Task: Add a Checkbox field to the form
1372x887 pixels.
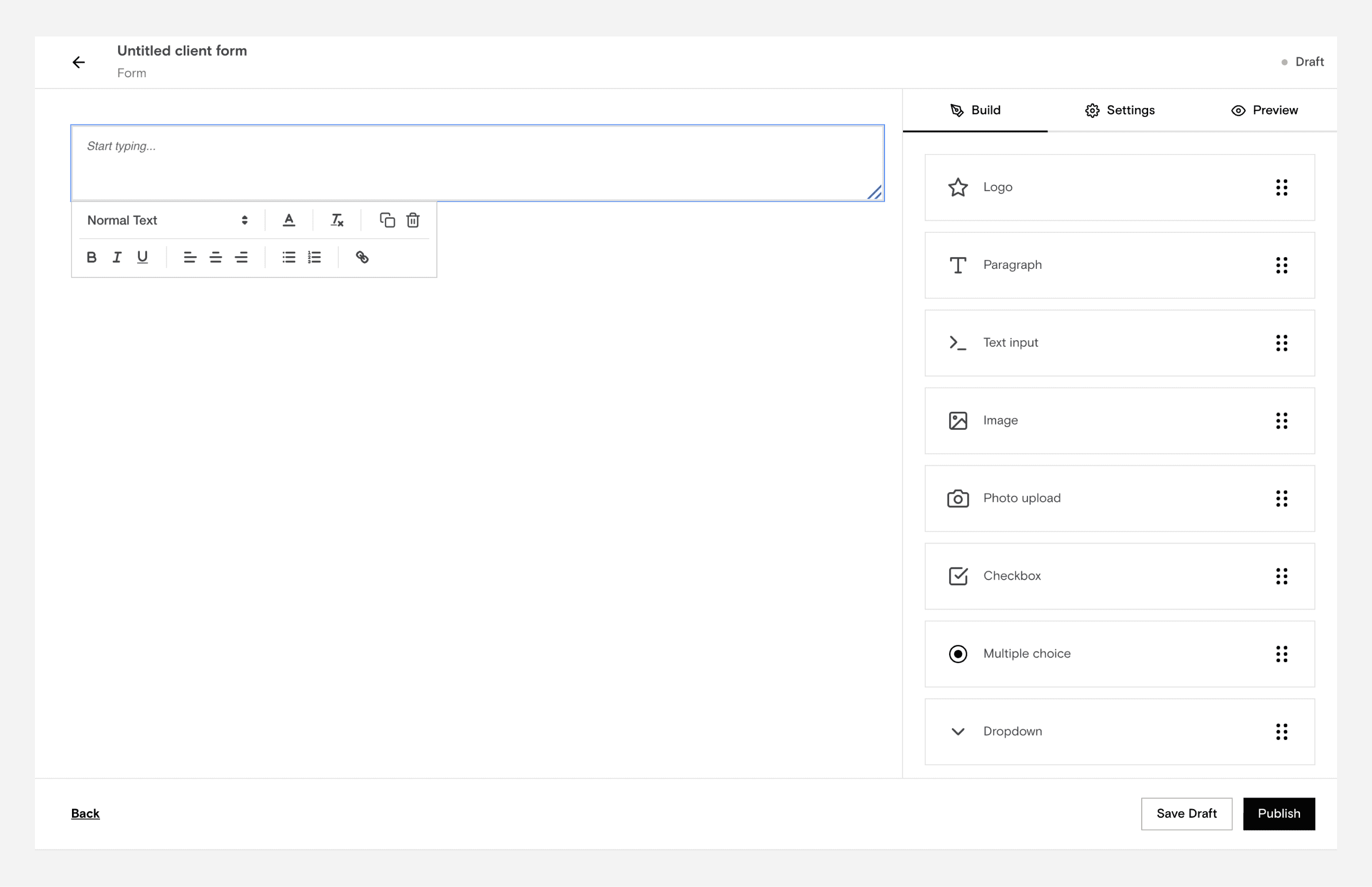Action: pos(1119,576)
